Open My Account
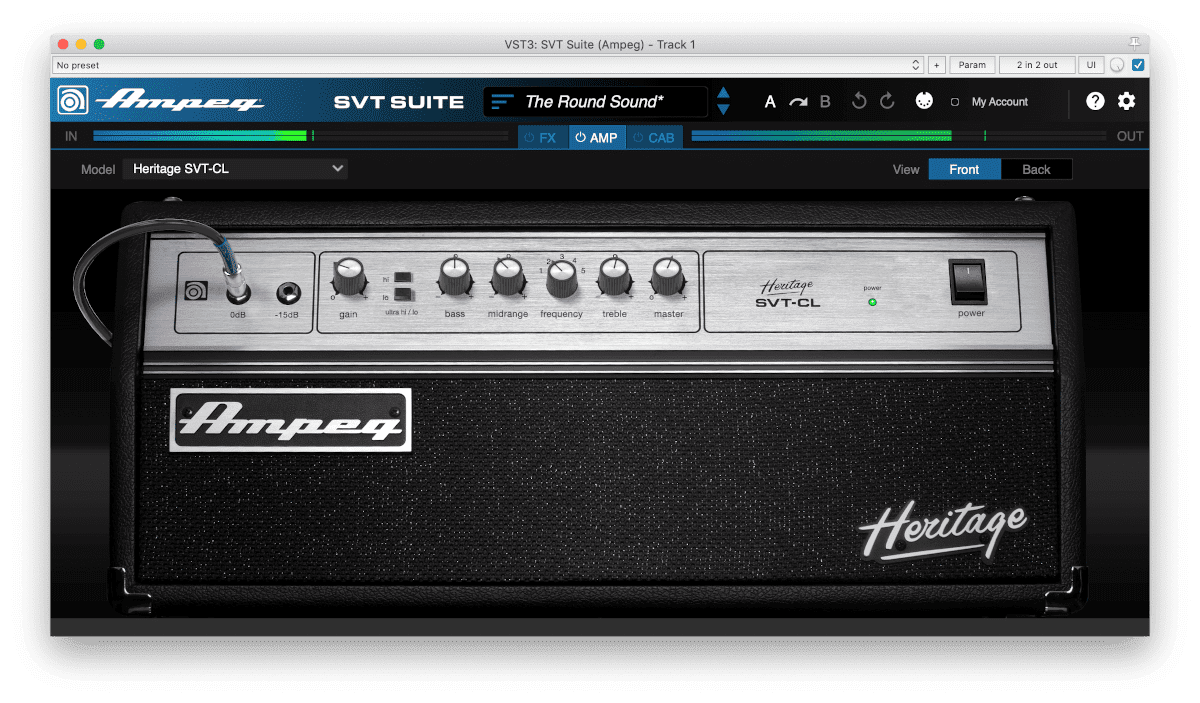The height and width of the screenshot is (703, 1200). coord(999,102)
